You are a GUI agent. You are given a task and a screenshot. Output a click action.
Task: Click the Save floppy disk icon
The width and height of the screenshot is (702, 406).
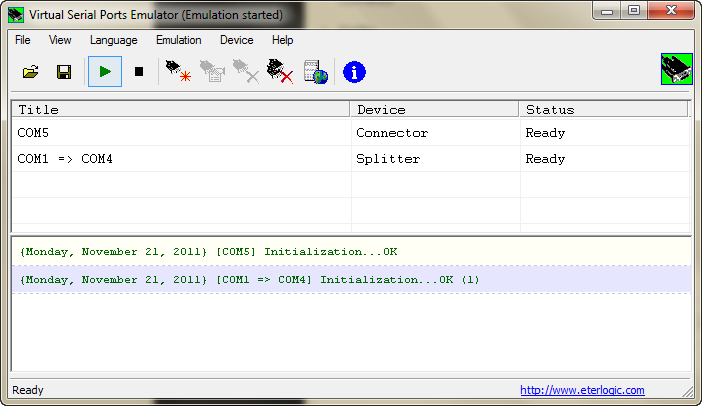pos(63,72)
